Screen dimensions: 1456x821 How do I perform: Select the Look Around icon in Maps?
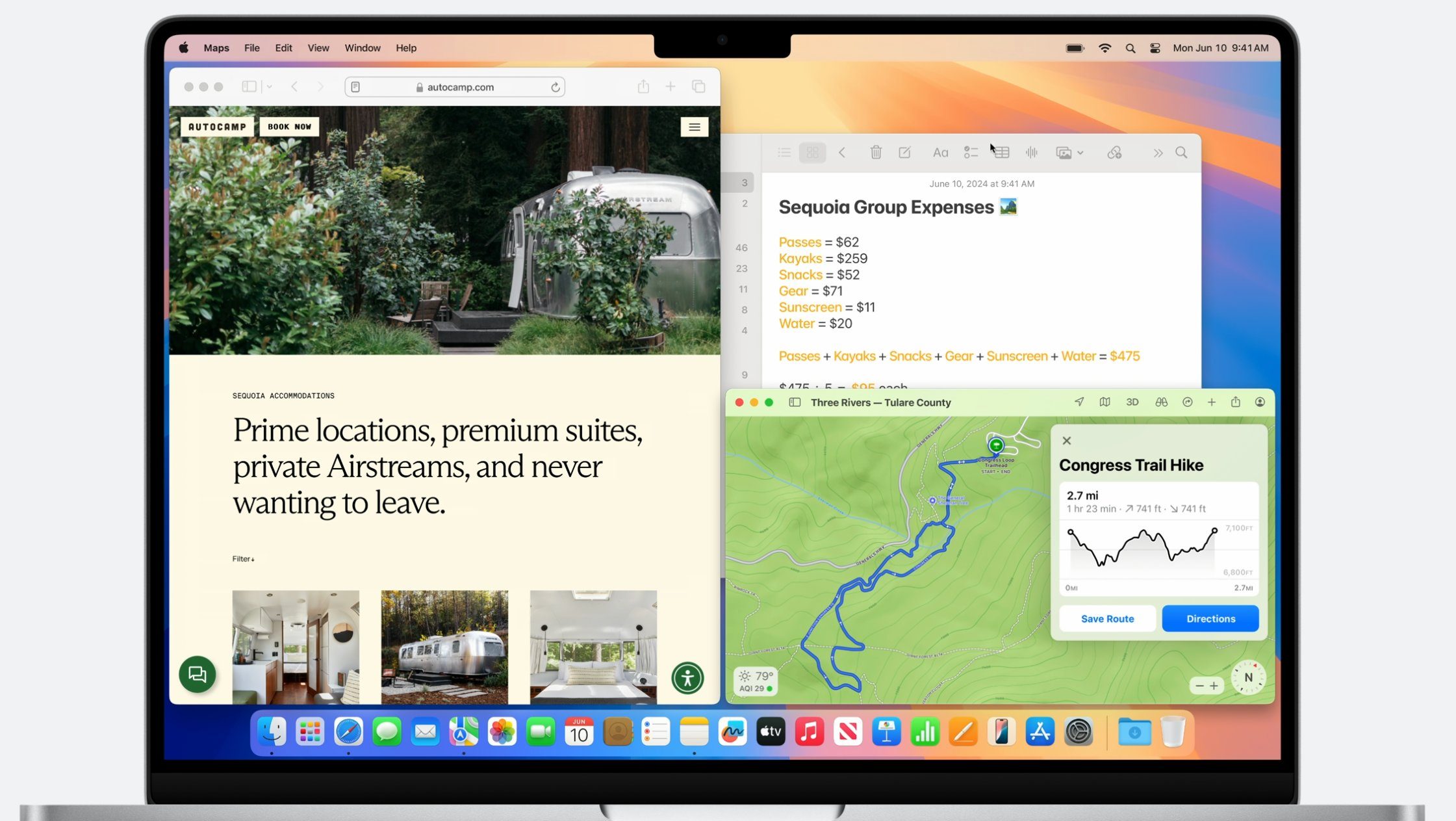tap(1159, 402)
